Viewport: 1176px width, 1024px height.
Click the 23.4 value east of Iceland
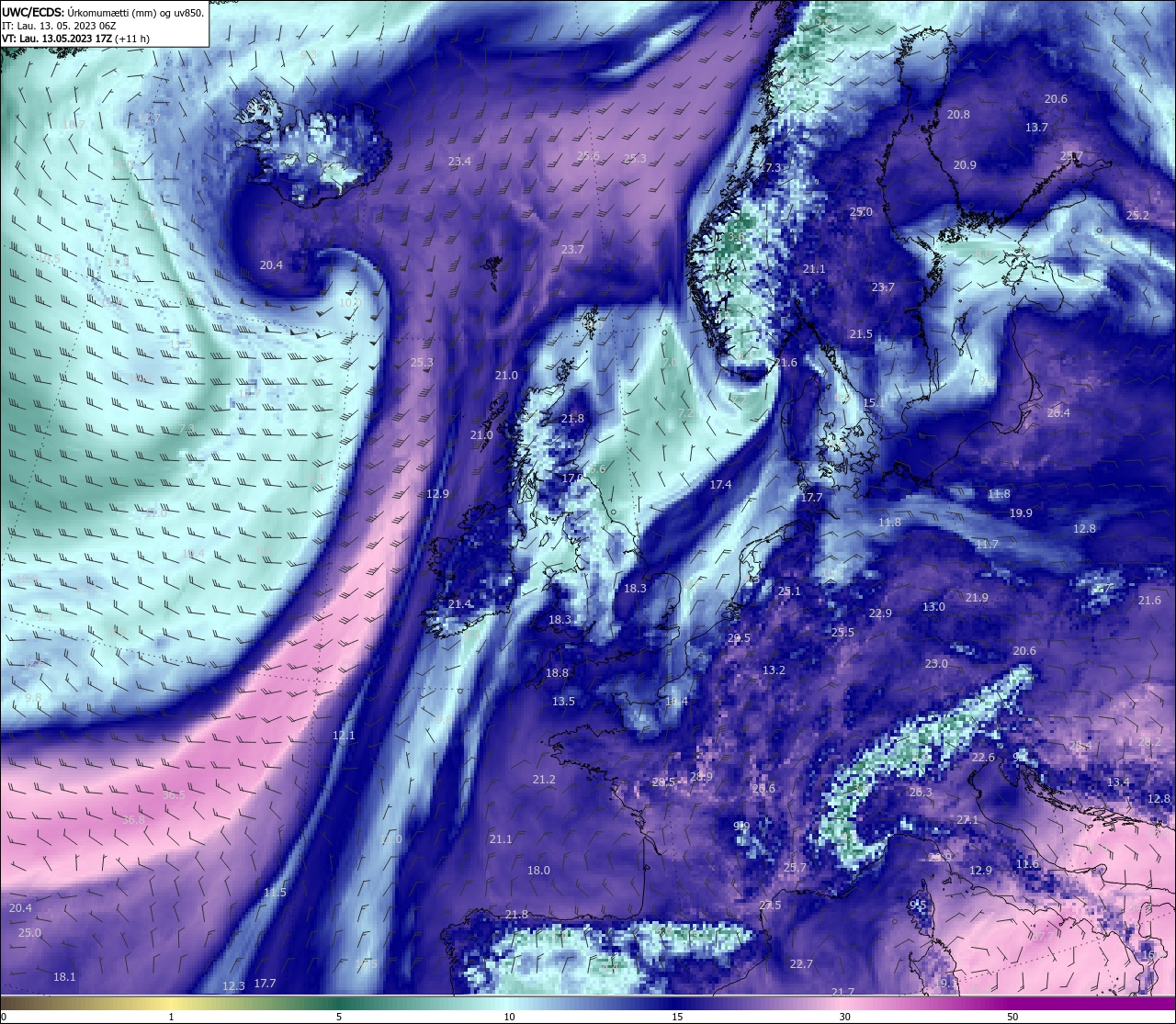[x=459, y=162]
